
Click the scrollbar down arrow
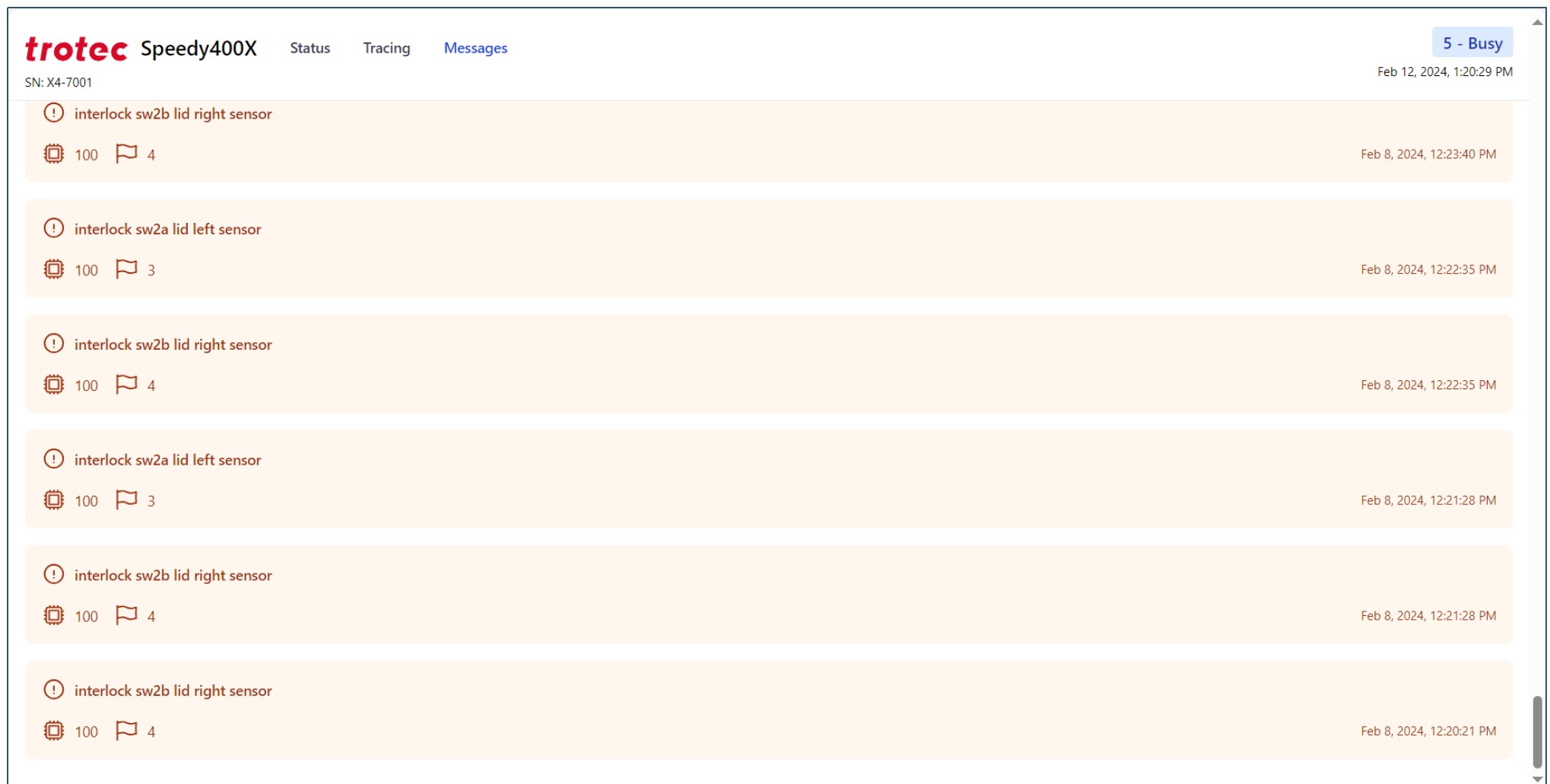(1537, 778)
